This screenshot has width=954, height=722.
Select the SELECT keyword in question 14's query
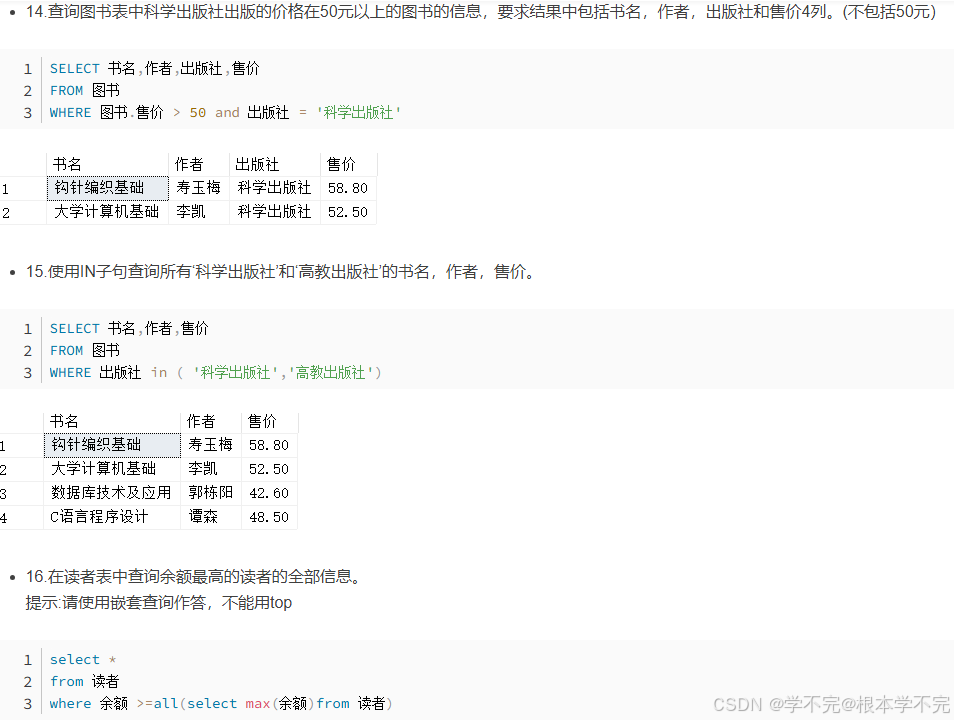[x=74, y=68]
